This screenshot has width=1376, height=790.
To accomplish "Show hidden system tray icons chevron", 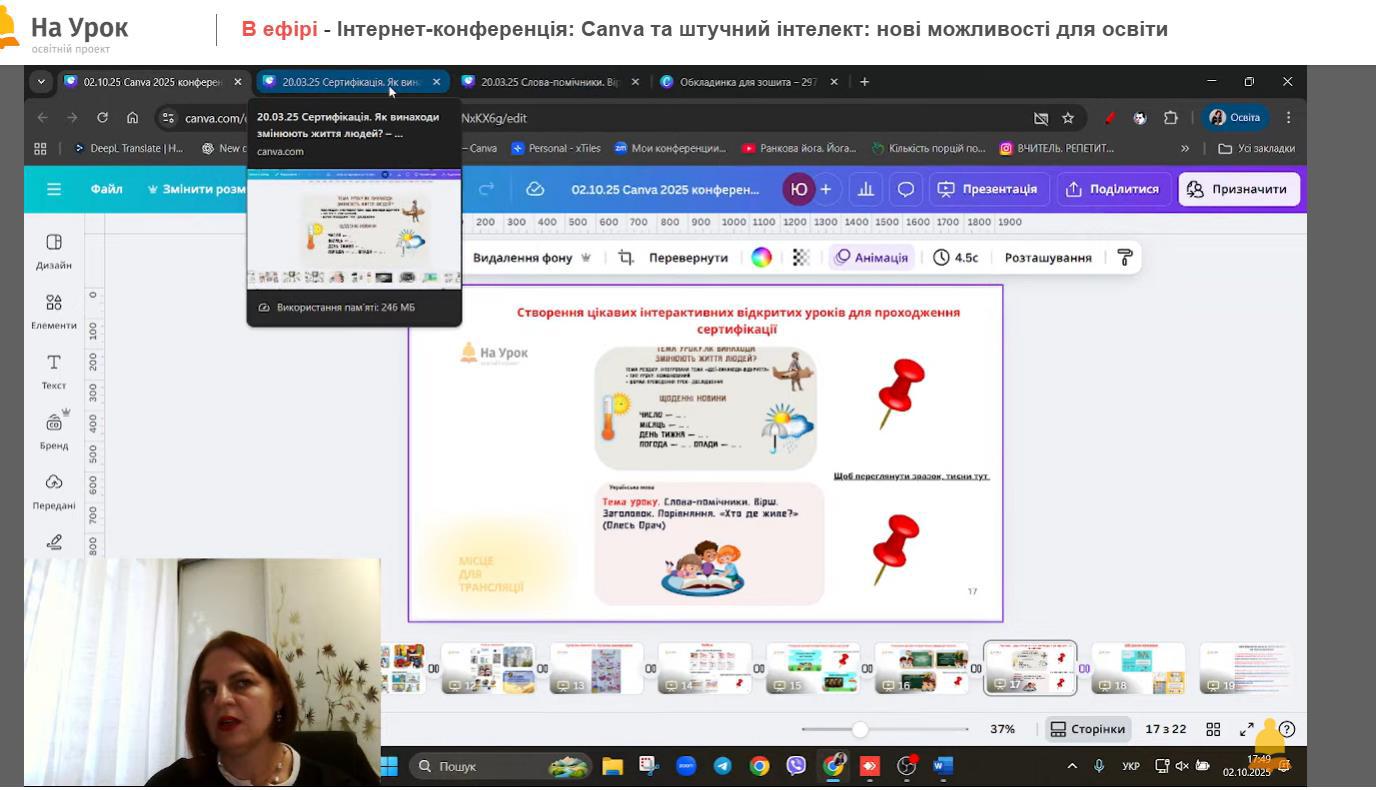I will (1072, 767).
